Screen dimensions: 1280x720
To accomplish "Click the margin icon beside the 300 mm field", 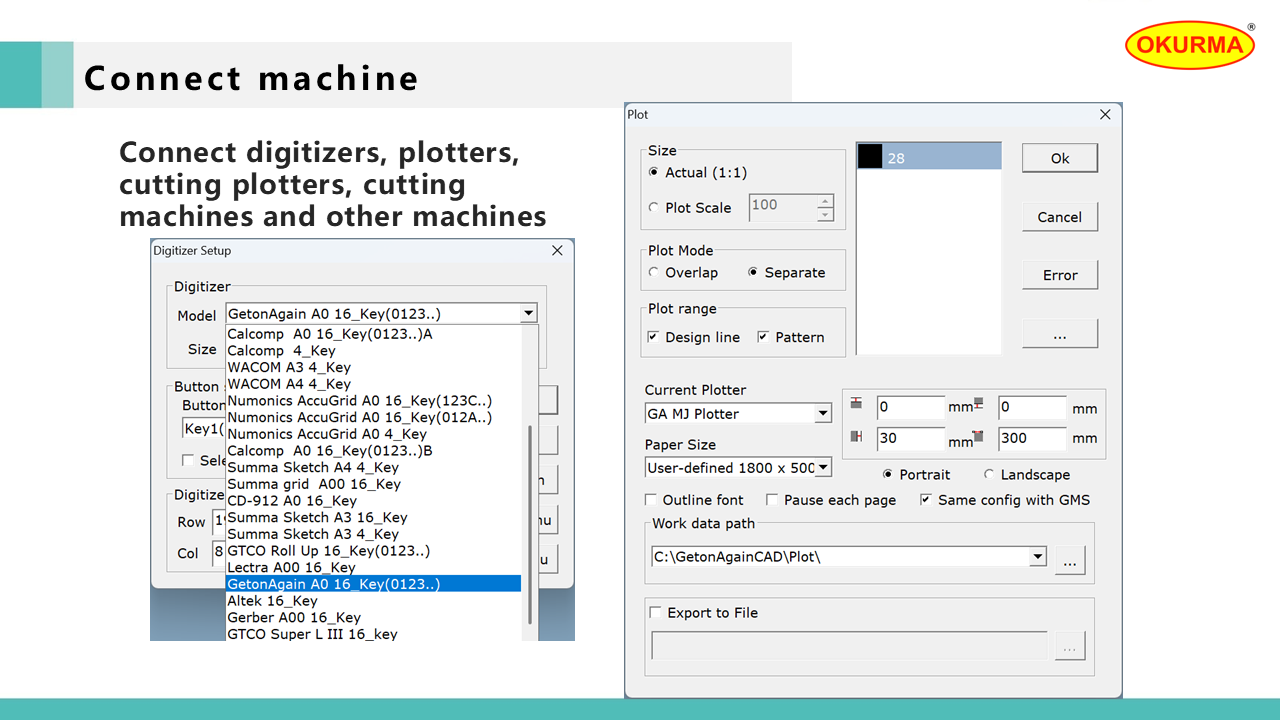I will click(x=977, y=437).
